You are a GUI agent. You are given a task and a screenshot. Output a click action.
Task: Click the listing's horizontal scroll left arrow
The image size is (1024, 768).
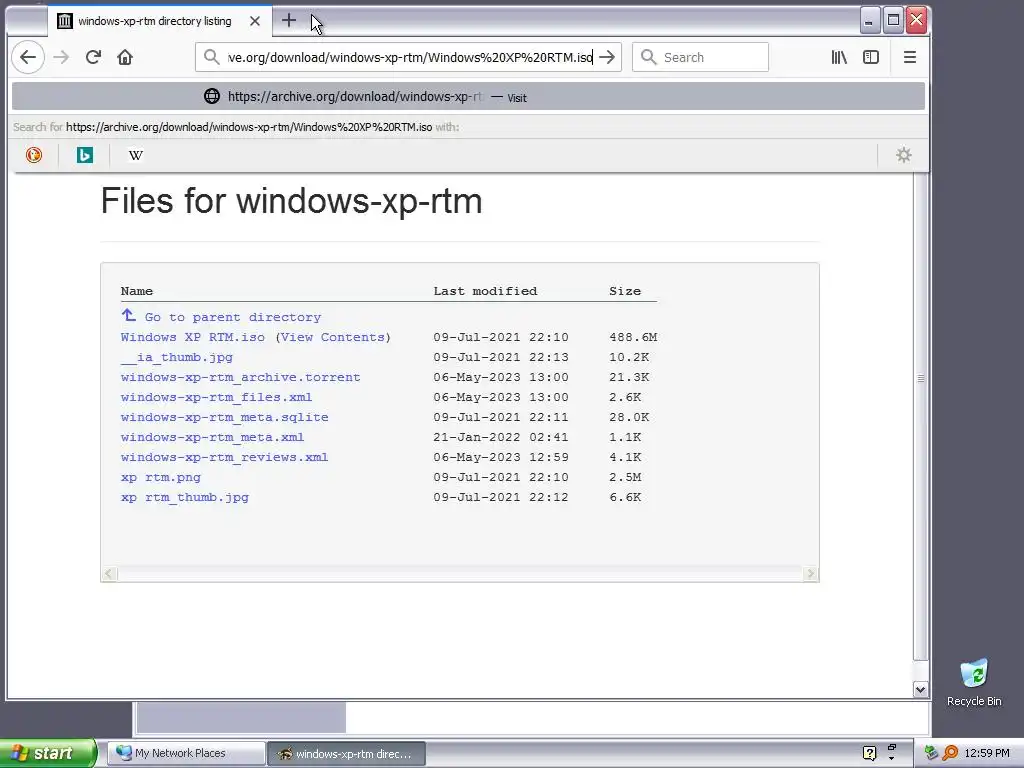[109, 574]
